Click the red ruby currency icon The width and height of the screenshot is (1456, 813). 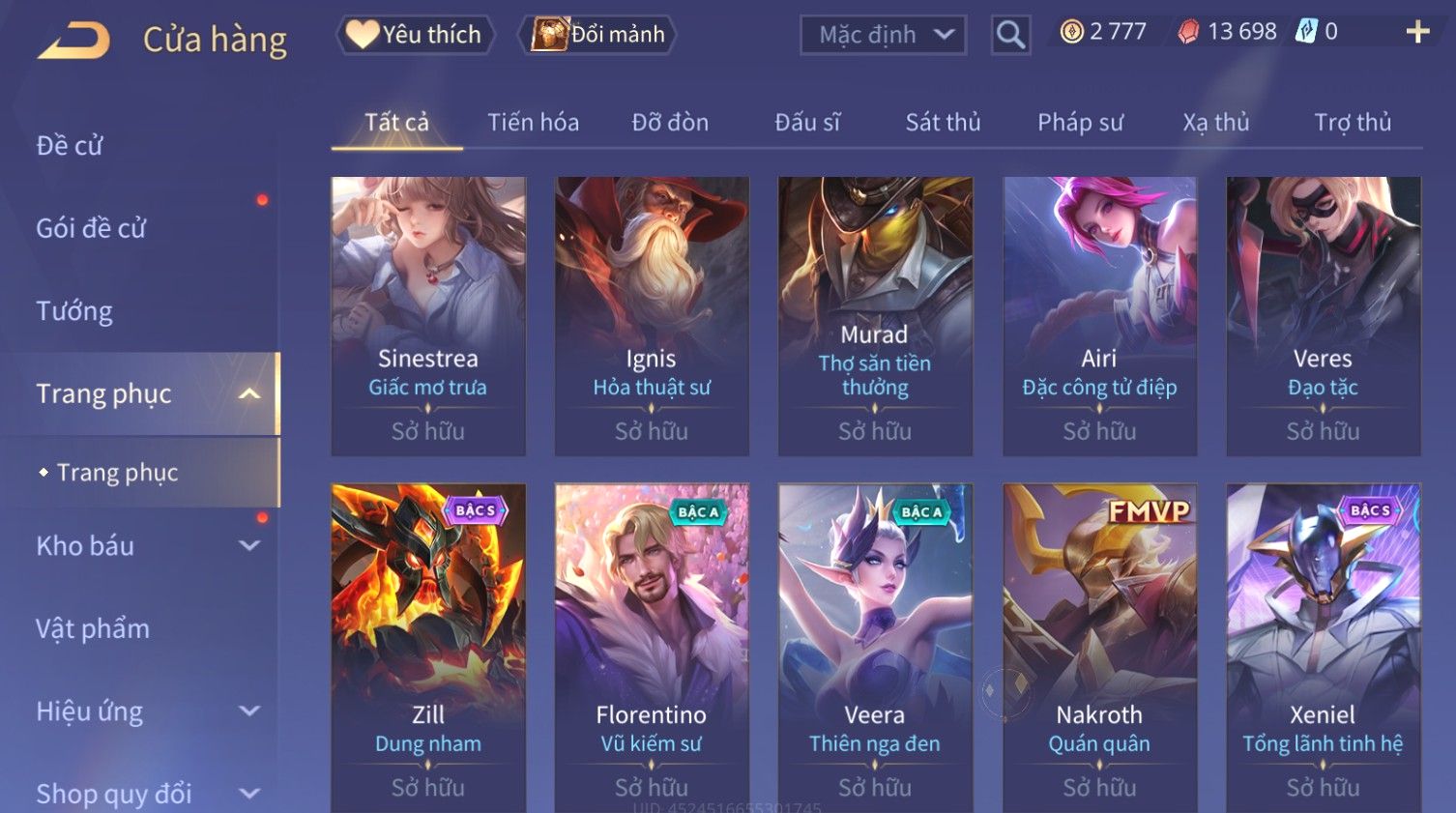[x=1188, y=32]
